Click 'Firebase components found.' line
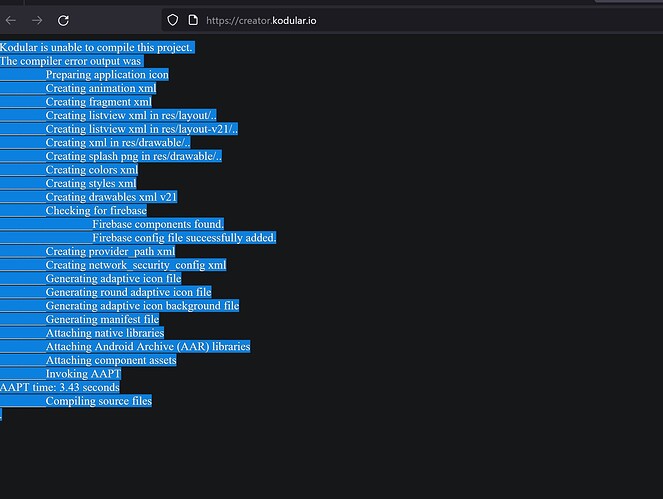663x499 pixels. [x=158, y=224]
